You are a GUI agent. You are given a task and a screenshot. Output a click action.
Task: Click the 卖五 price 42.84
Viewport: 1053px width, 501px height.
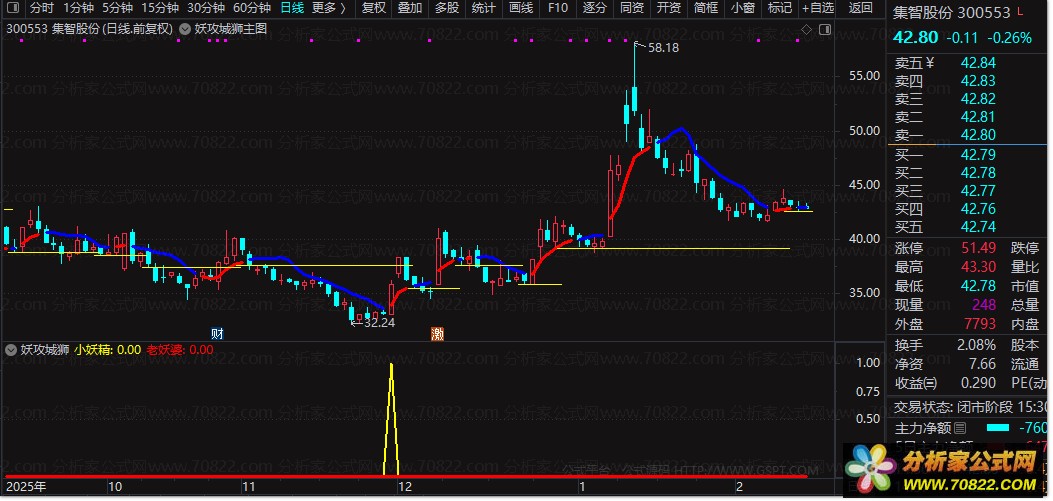click(978, 63)
